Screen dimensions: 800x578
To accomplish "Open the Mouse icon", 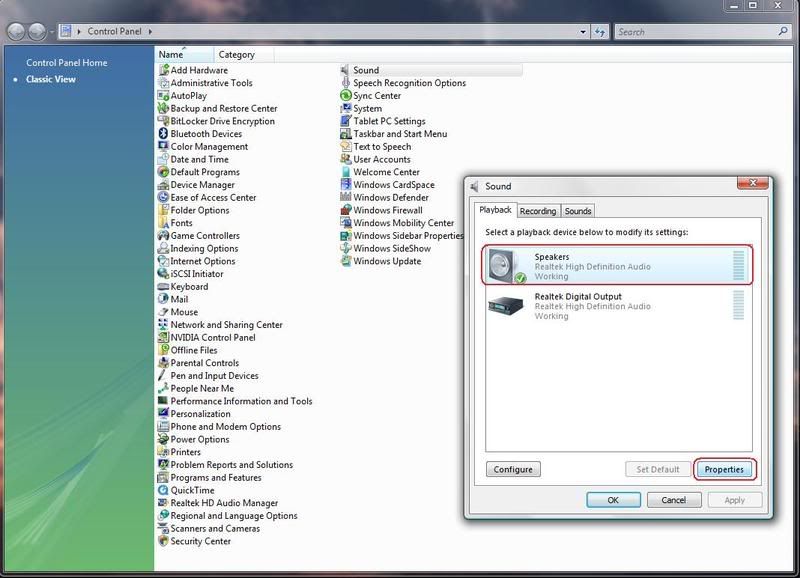I will (x=163, y=312).
